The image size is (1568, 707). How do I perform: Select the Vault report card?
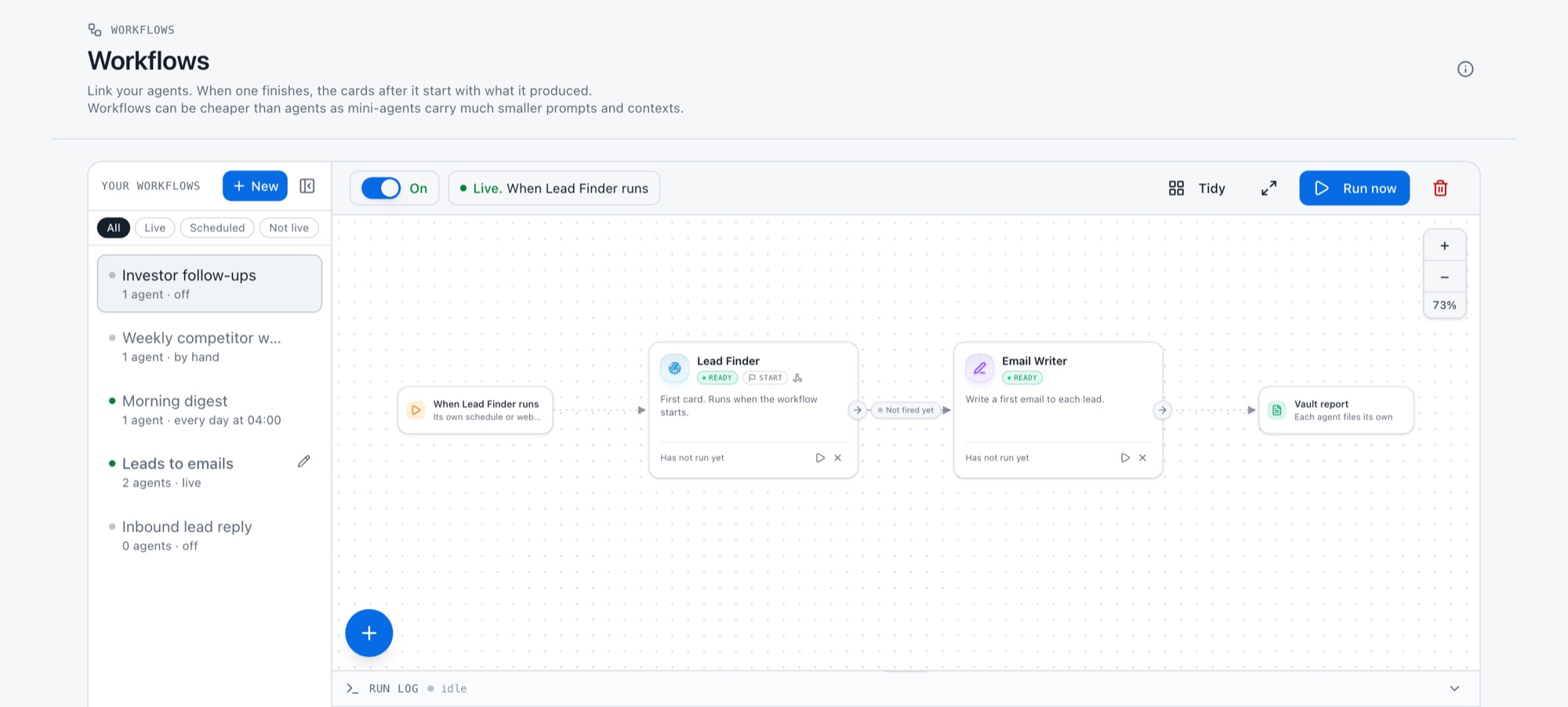coord(1336,410)
